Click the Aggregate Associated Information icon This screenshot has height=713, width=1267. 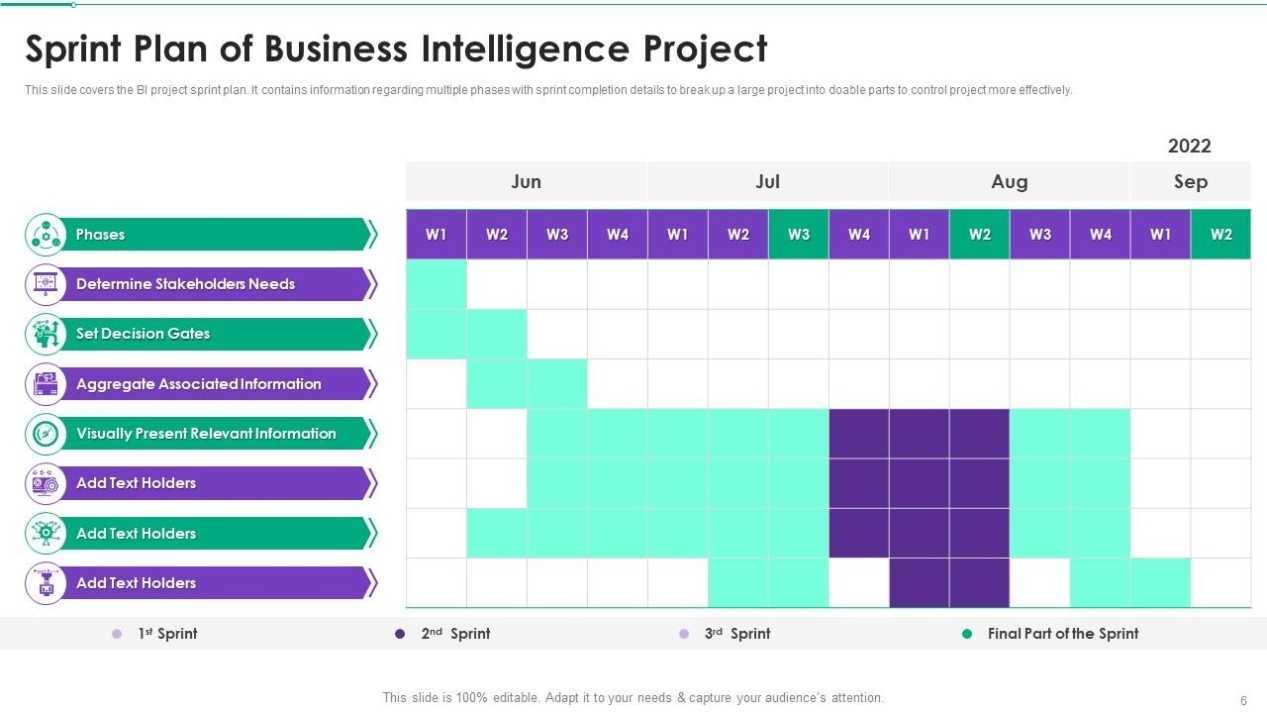pos(45,384)
